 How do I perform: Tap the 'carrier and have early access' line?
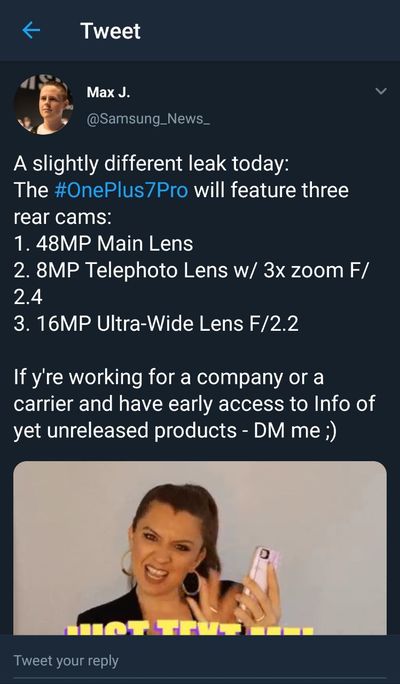194,404
